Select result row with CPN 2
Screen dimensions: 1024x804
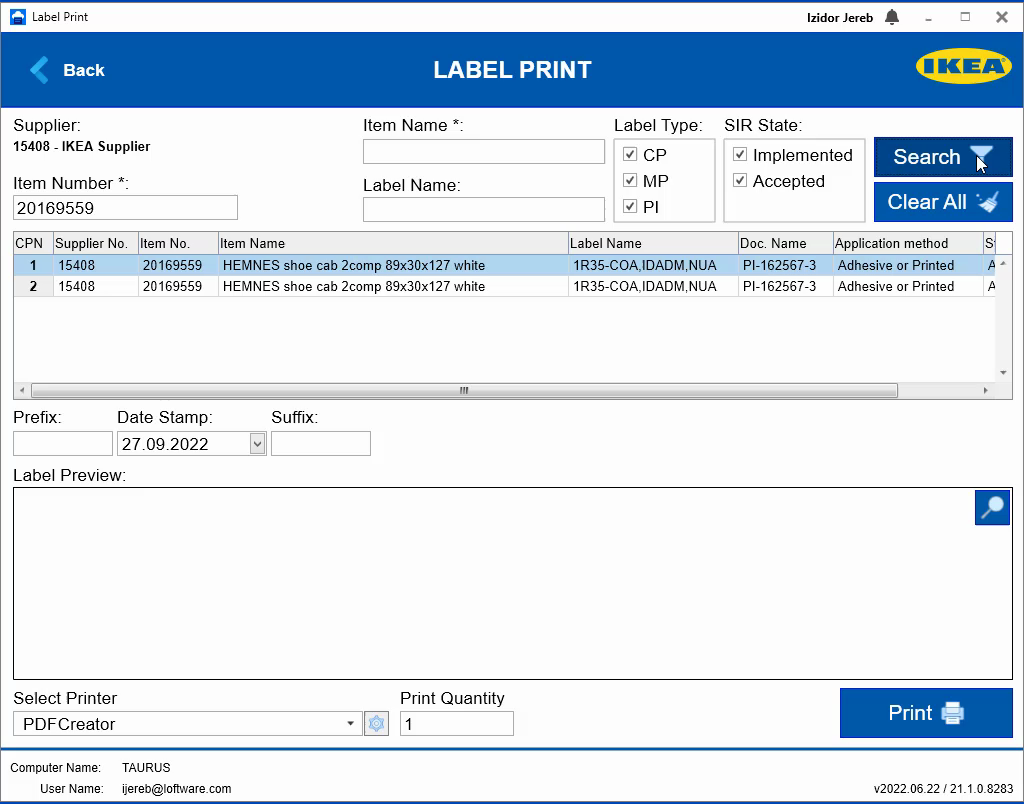(x=504, y=286)
